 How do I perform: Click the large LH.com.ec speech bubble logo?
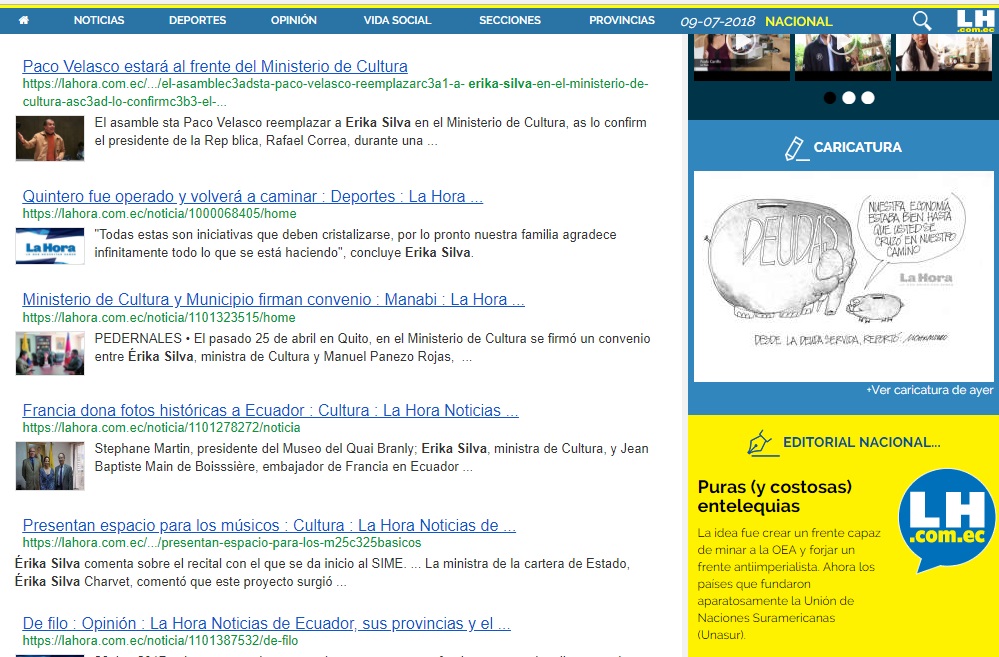[946, 521]
